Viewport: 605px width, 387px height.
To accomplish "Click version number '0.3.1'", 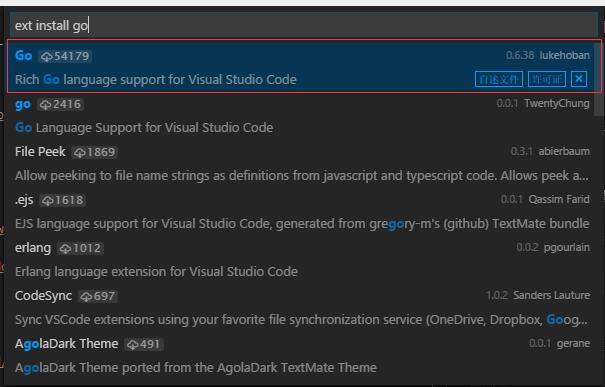I will 522,151.
